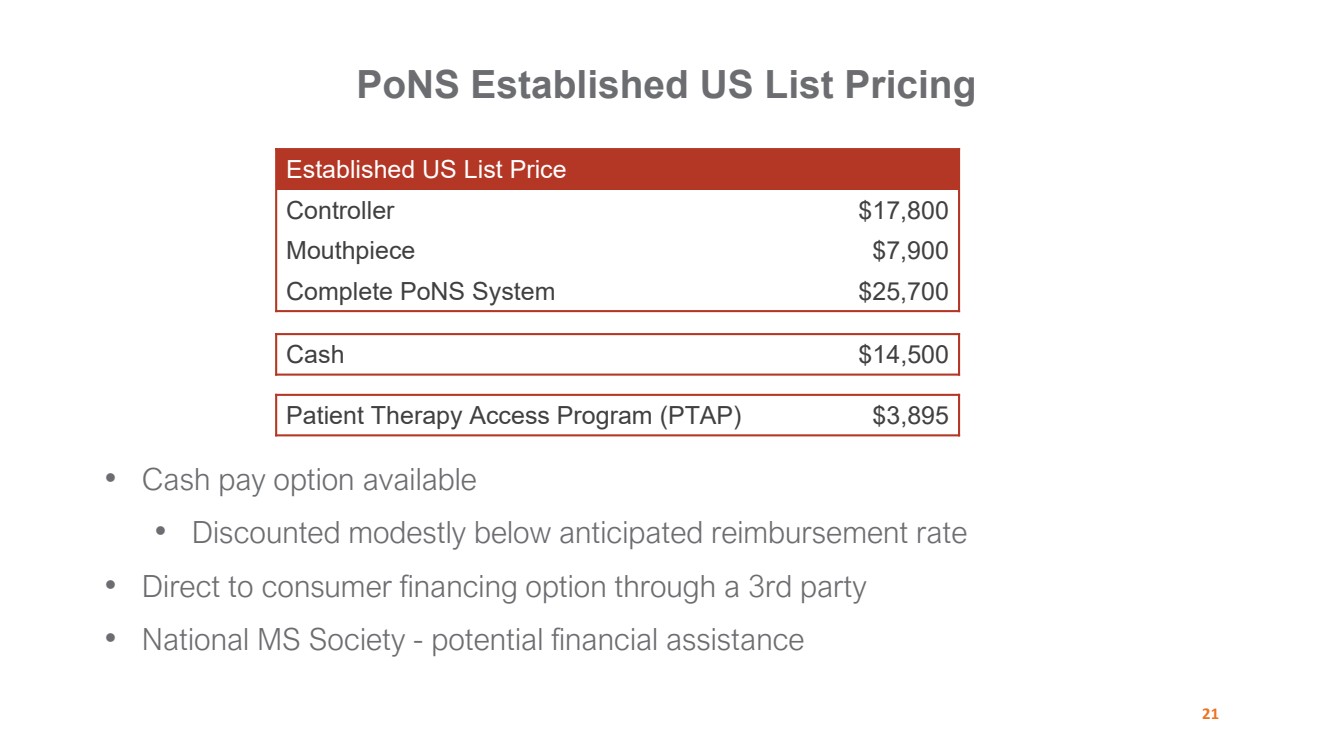Viewport: 1333px width, 749px height.
Task: Click the 'Direct to consumer financing option' bullet text
Action: 504,587
